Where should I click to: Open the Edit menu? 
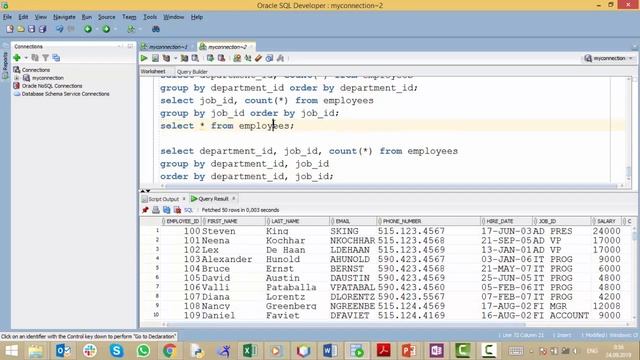pos(23,17)
